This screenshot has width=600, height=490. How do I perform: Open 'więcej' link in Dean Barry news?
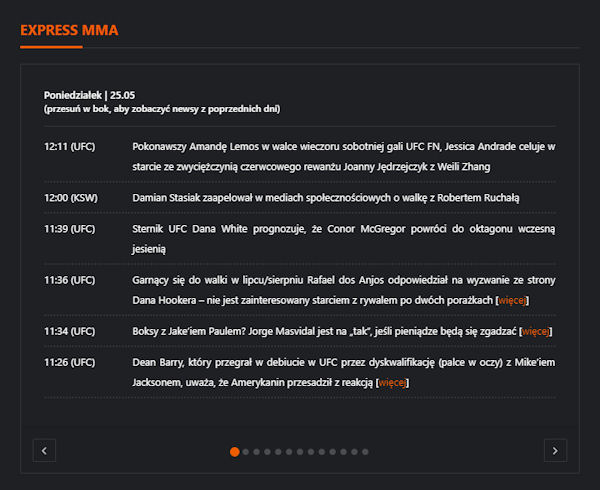(x=391, y=382)
